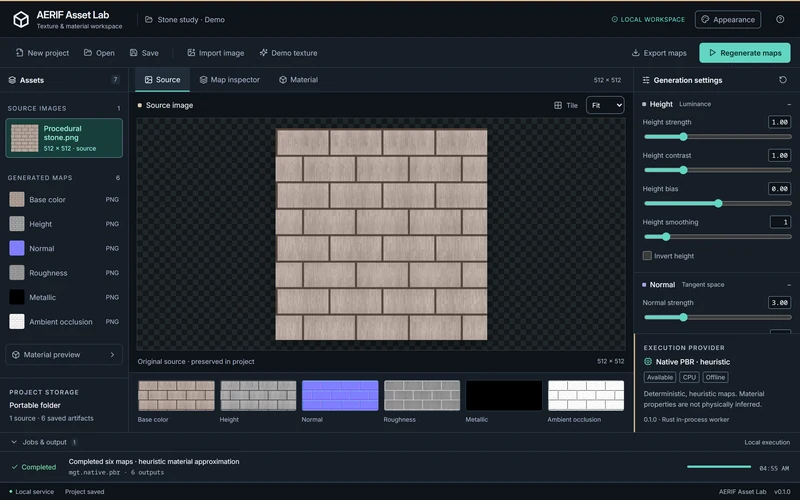Click the Available provider tag
This screenshot has width=800, height=500.
pyautogui.click(x=660, y=378)
